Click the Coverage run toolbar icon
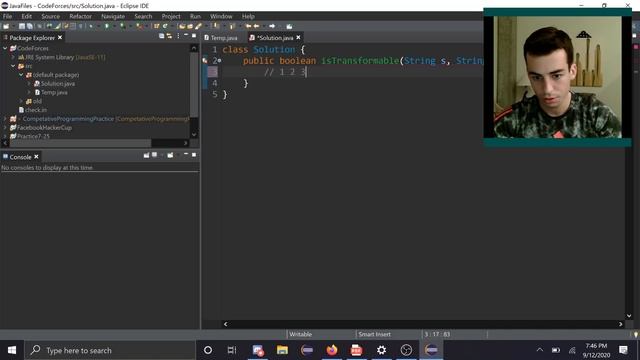The image size is (640, 360). click(x=122, y=26)
